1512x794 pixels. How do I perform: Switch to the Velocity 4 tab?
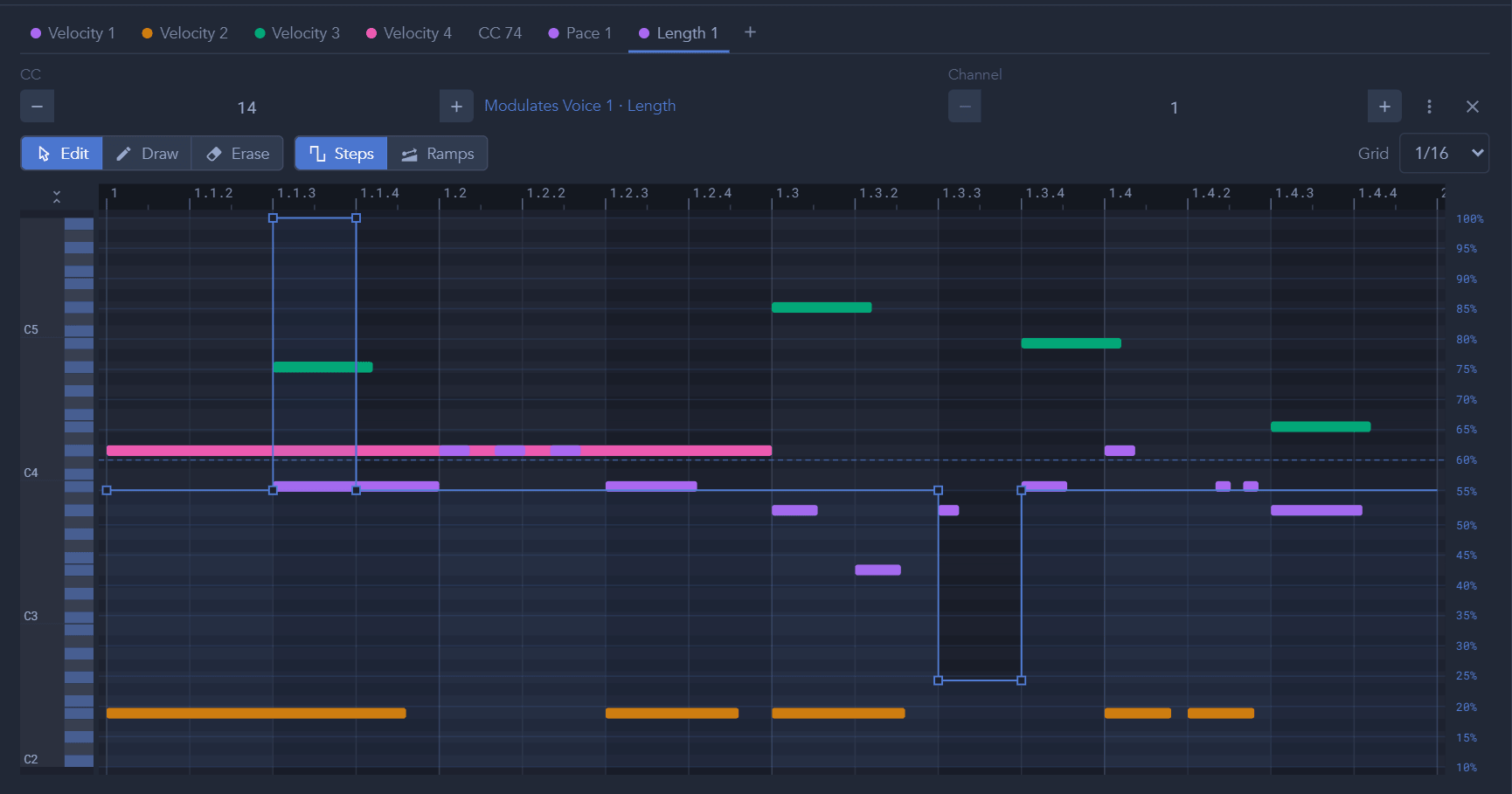click(x=408, y=33)
